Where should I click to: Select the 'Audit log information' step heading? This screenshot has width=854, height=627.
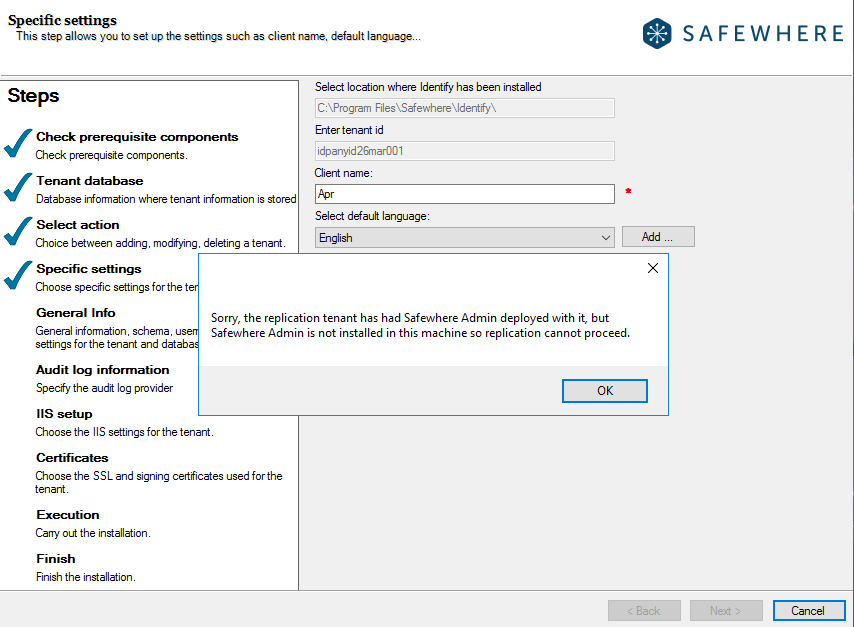tap(102, 370)
